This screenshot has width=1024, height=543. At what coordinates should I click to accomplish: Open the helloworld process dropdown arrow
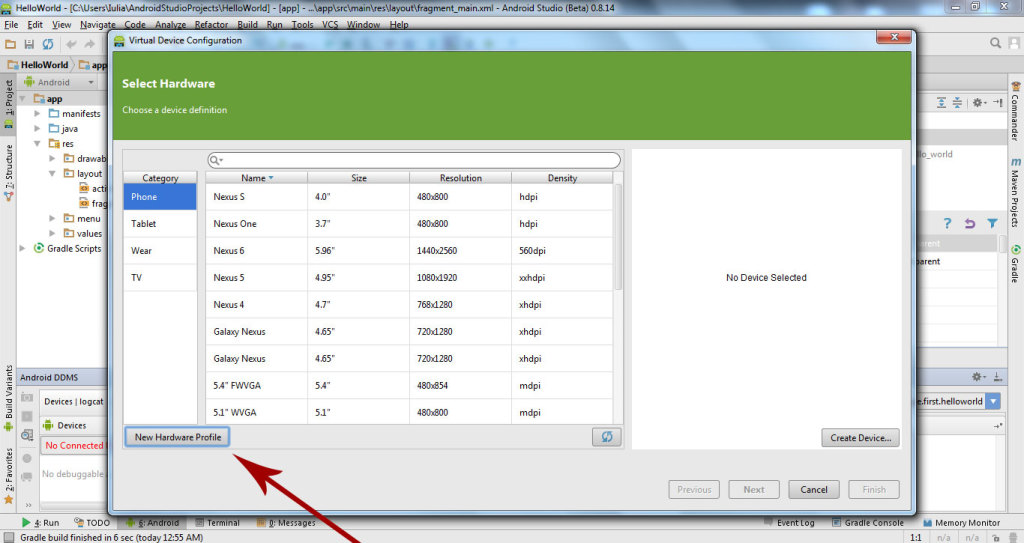pyautogui.click(x=993, y=401)
